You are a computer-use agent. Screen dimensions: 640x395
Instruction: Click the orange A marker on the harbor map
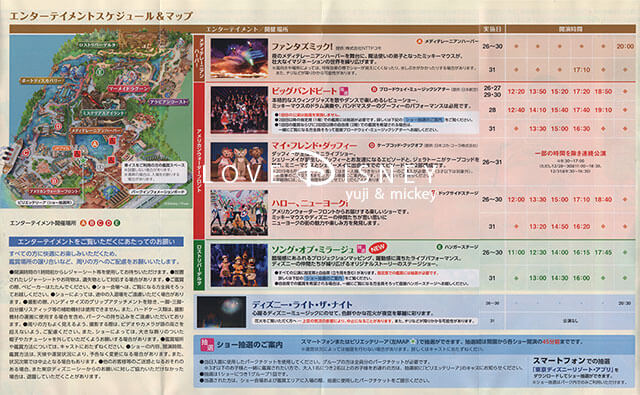point(95,144)
